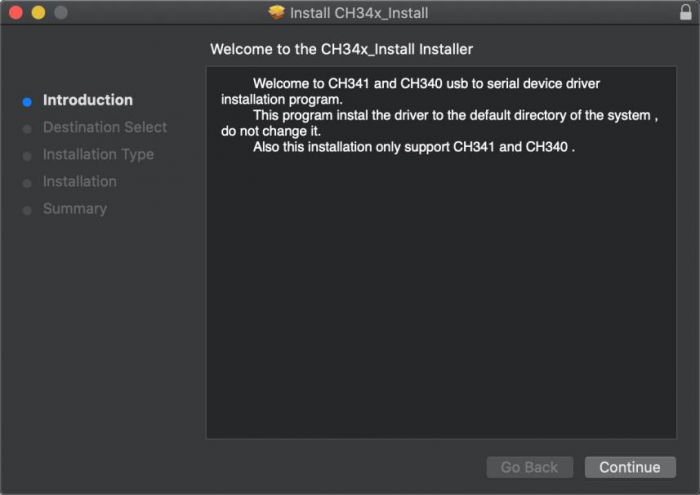
Task: Click the lock icon in the title bar
Action: (683, 12)
